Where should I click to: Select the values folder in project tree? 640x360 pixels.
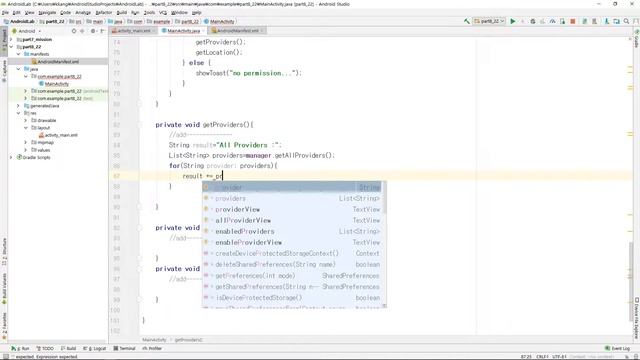pos(44,150)
